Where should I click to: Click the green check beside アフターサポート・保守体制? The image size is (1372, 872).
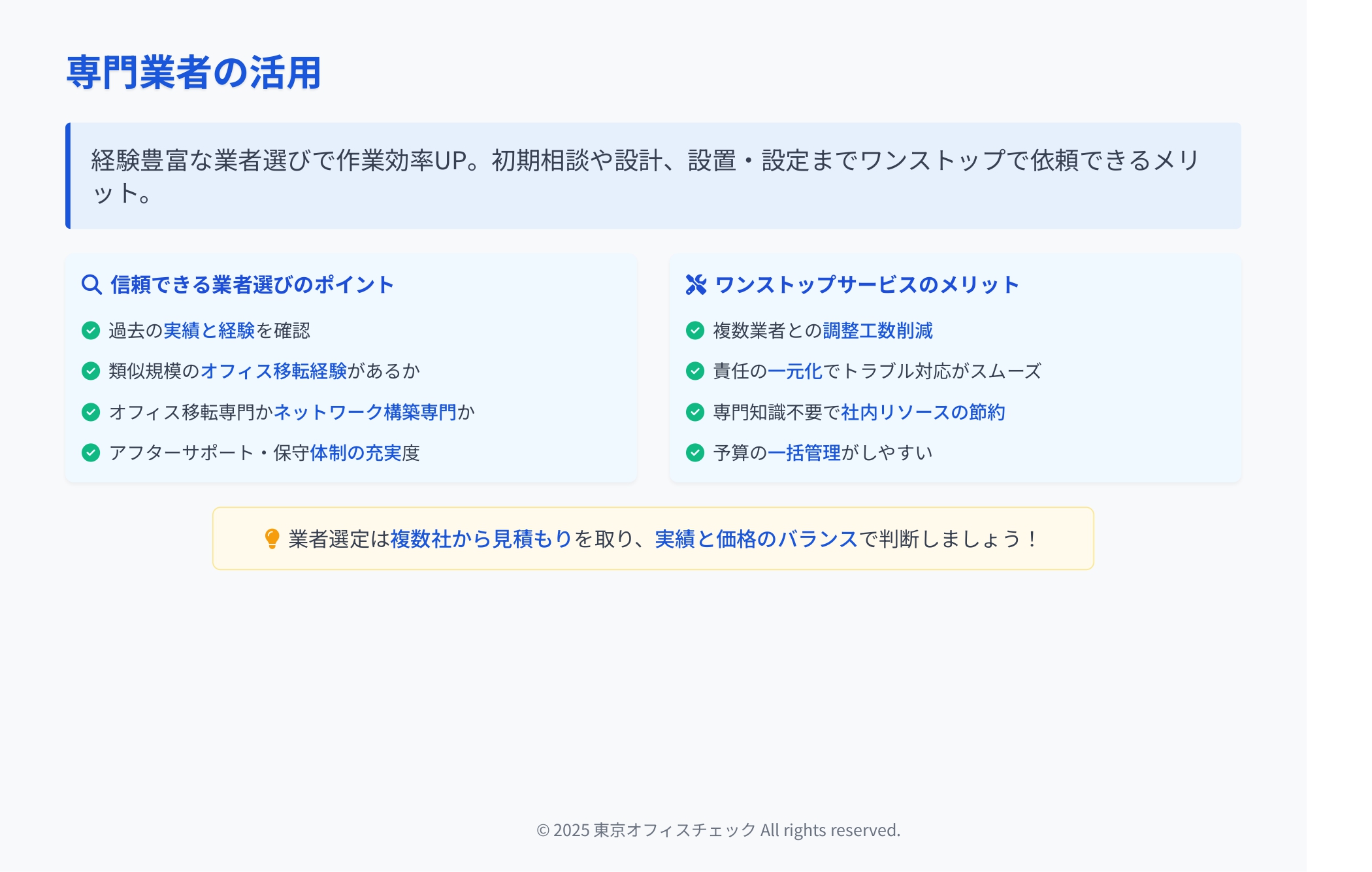coord(91,452)
